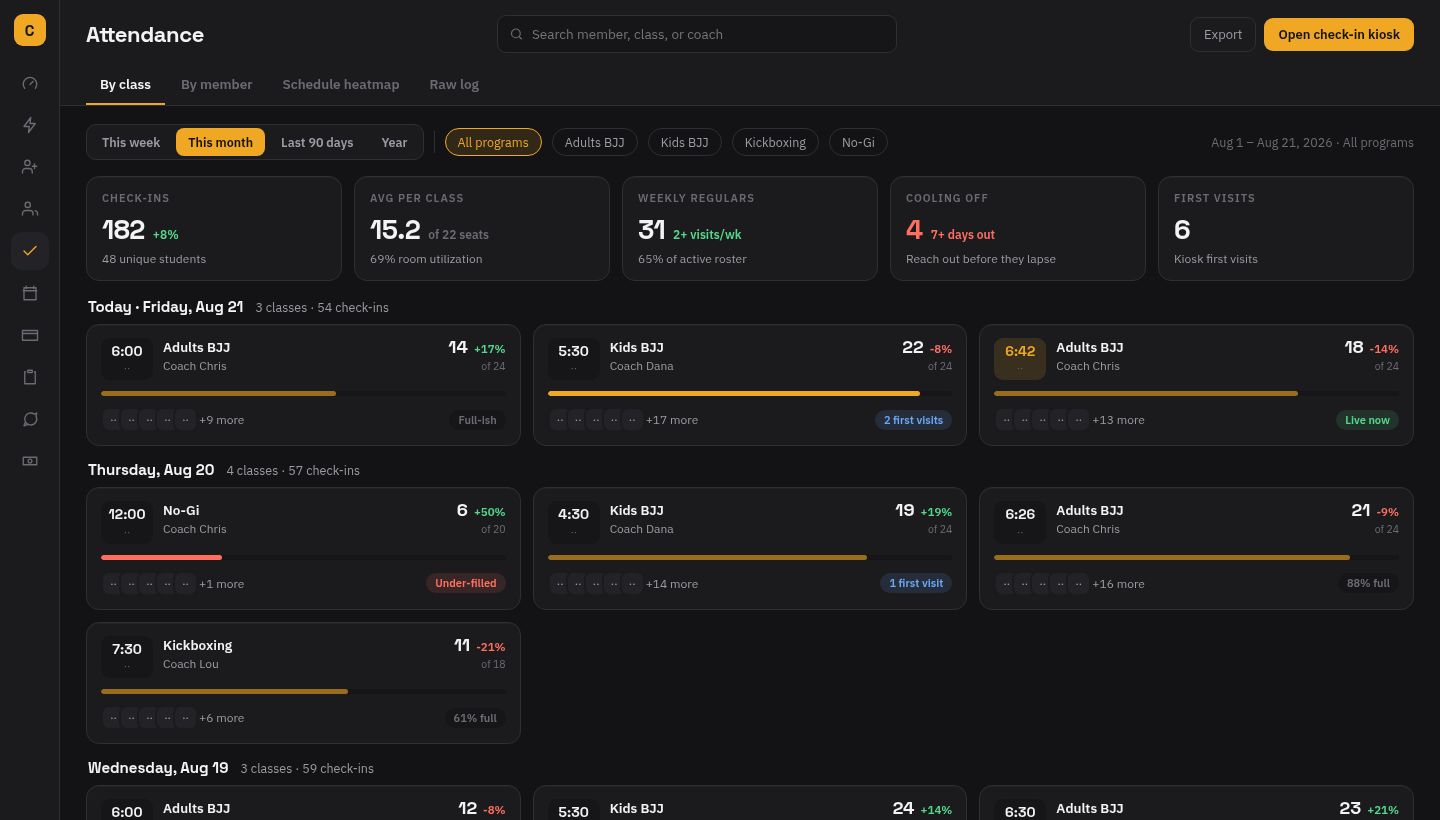Open the Raw log tab
Screen dimensions: 1440x820
(454, 85)
